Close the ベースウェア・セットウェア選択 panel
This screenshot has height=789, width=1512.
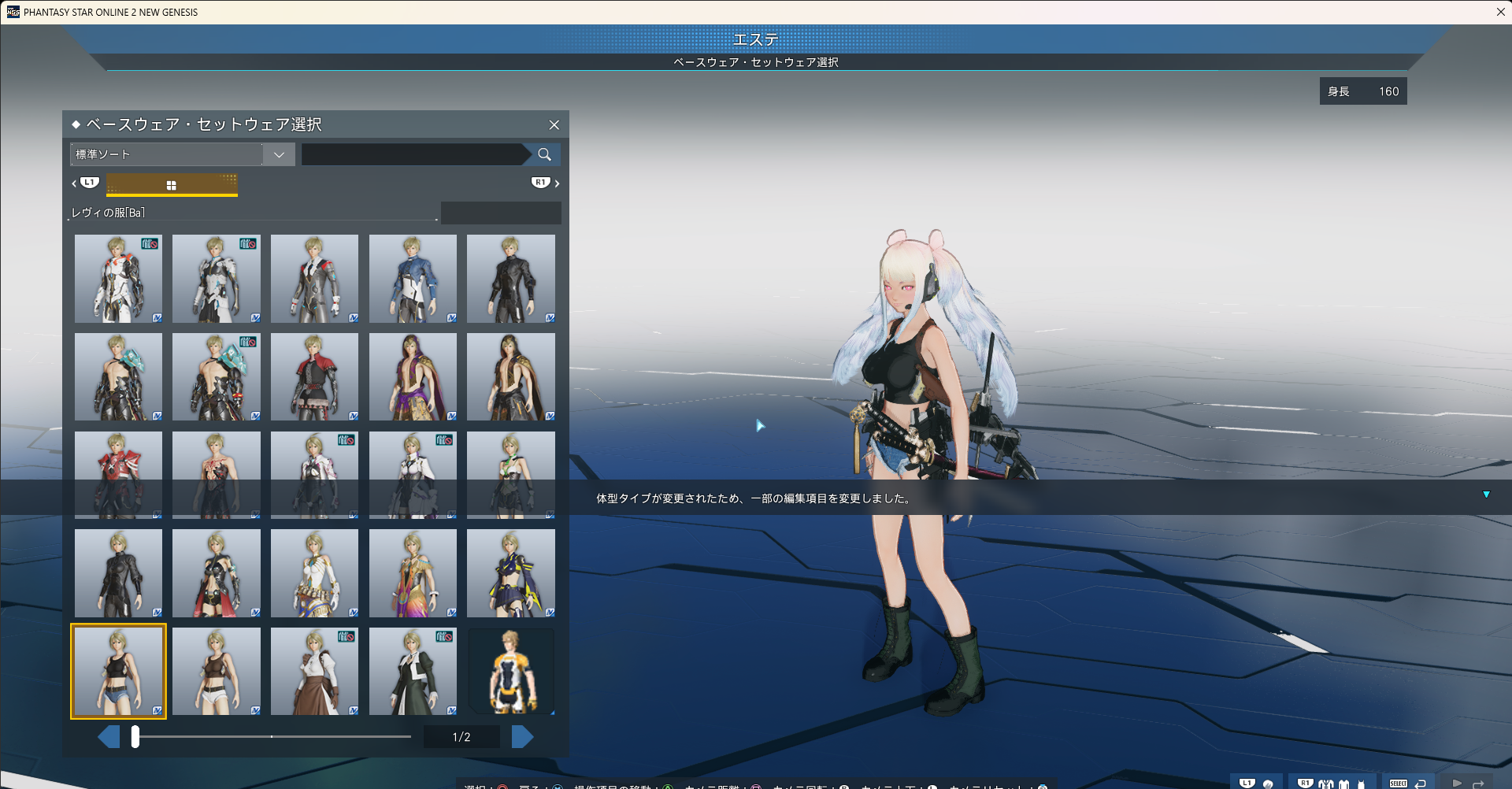click(554, 125)
